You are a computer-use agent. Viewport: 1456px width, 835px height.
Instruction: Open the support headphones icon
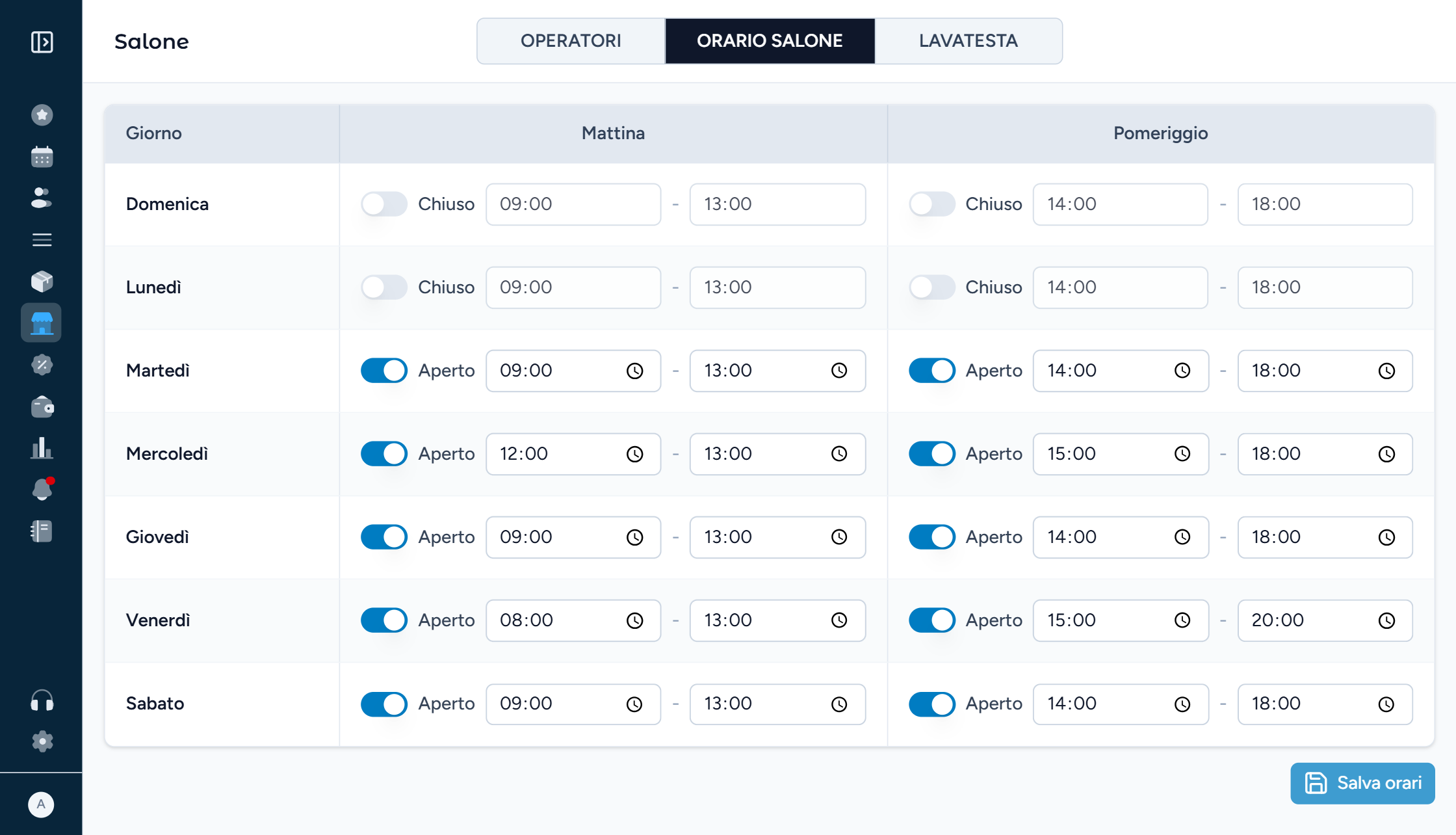42,700
